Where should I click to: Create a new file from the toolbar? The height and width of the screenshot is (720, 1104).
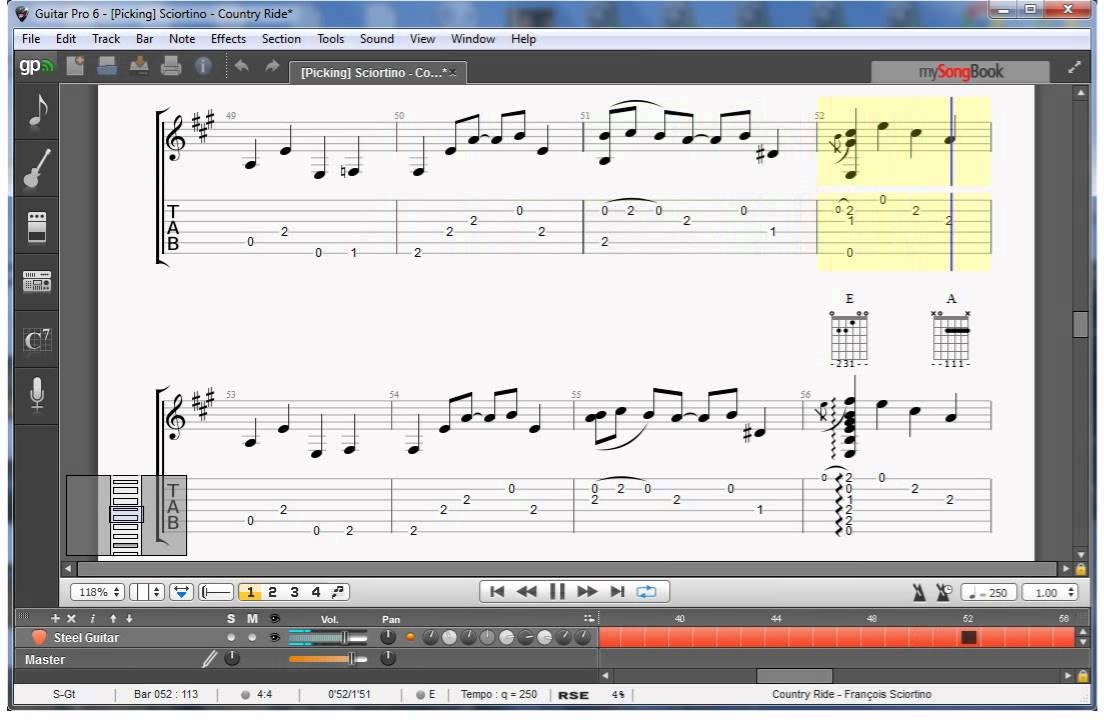coord(75,66)
